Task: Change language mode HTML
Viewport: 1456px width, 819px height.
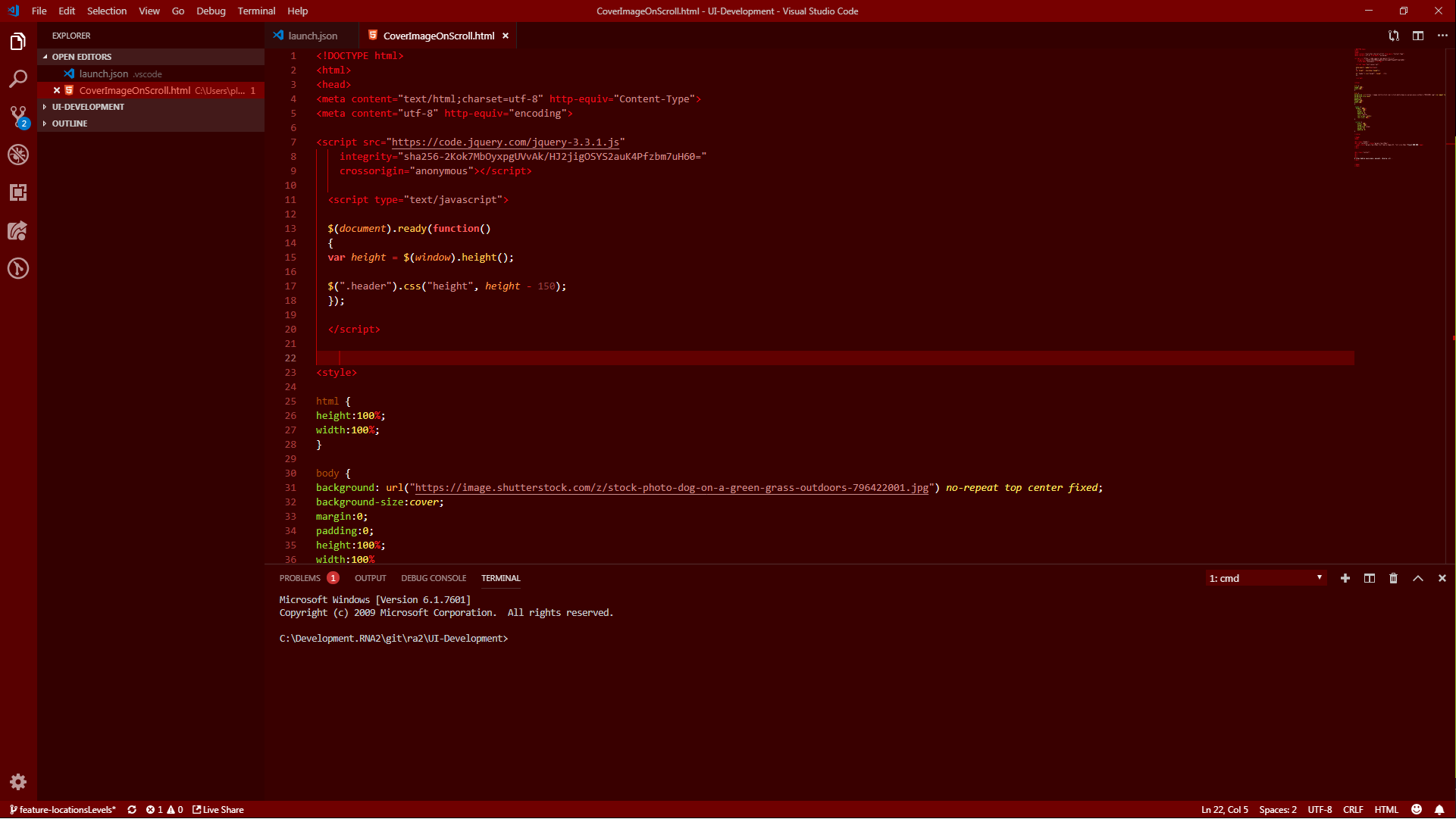Action: click(x=1386, y=810)
